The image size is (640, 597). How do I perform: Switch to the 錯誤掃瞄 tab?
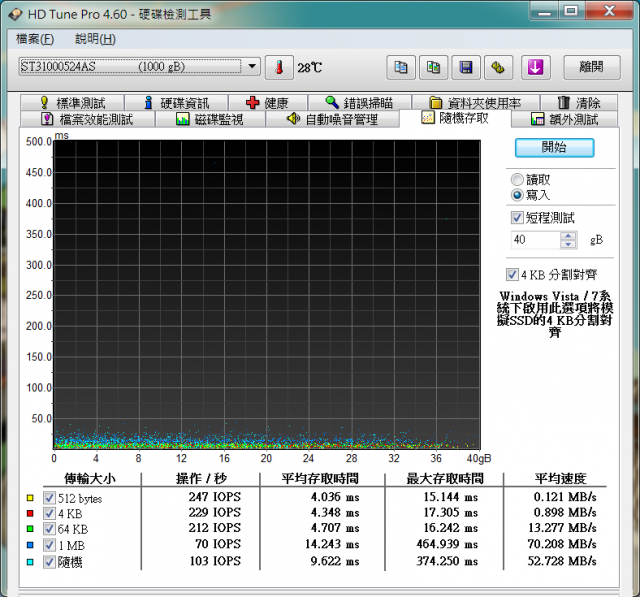pos(360,102)
